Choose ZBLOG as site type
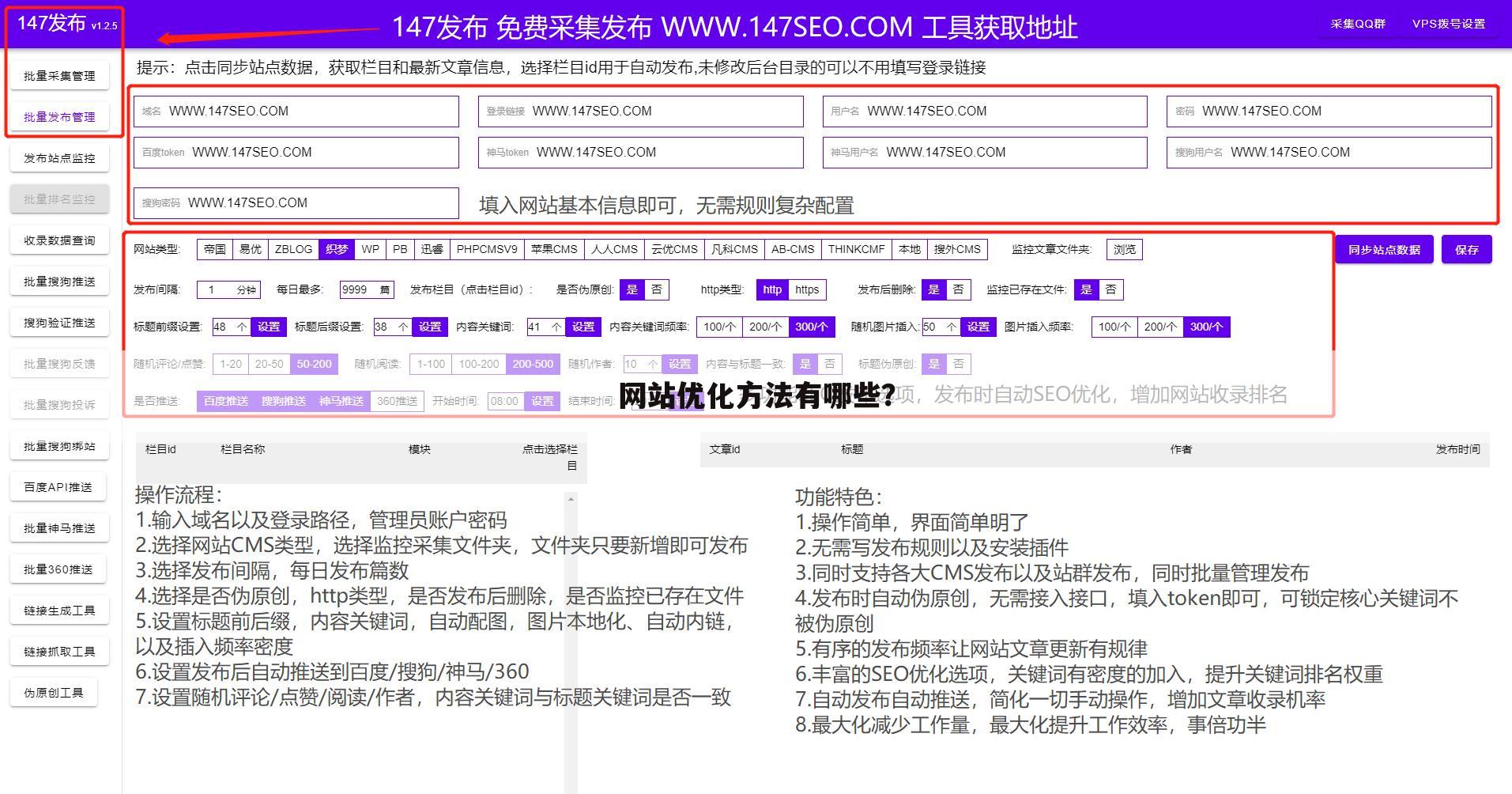 click(x=293, y=249)
